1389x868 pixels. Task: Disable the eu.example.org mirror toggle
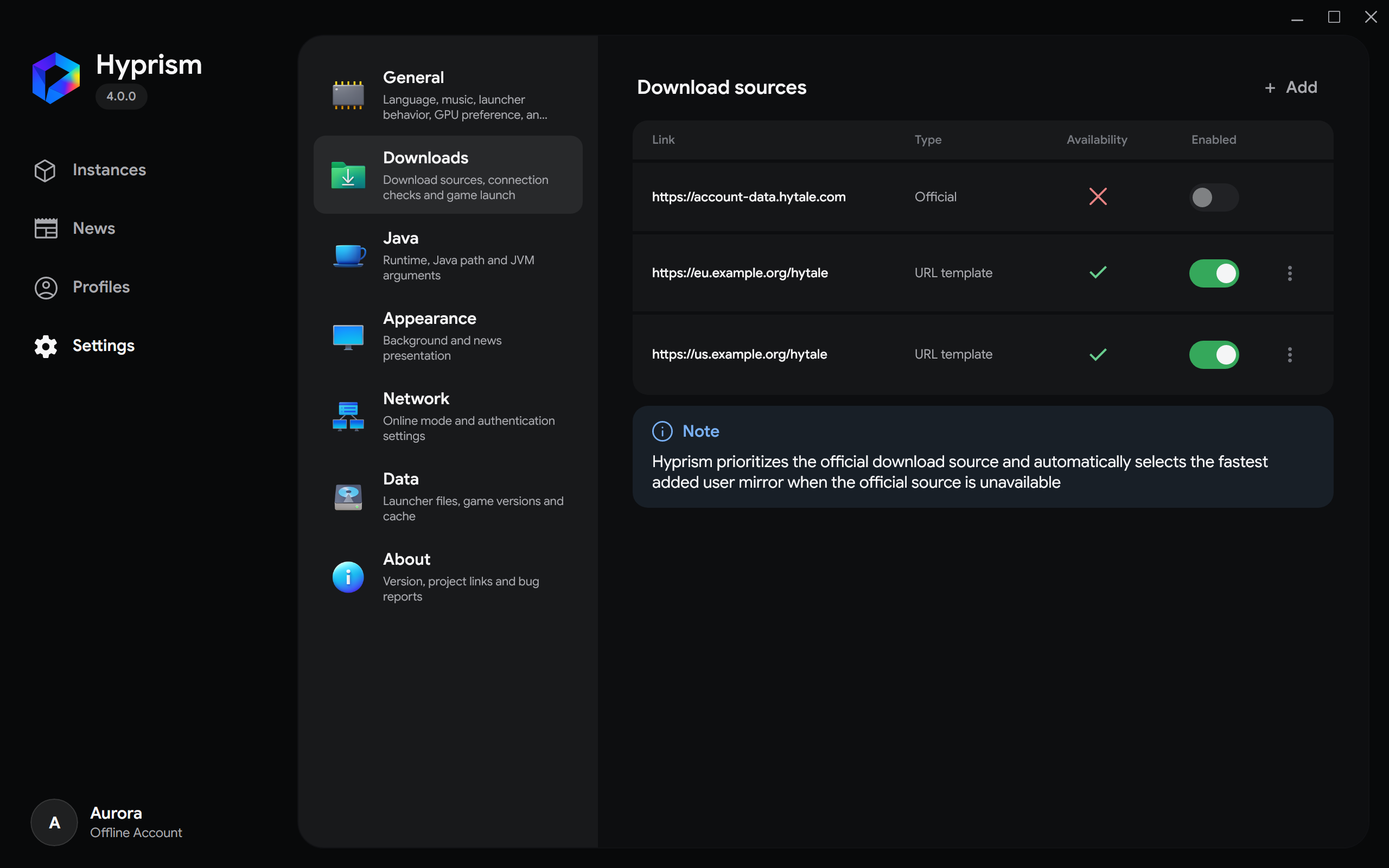point(1213,273)
